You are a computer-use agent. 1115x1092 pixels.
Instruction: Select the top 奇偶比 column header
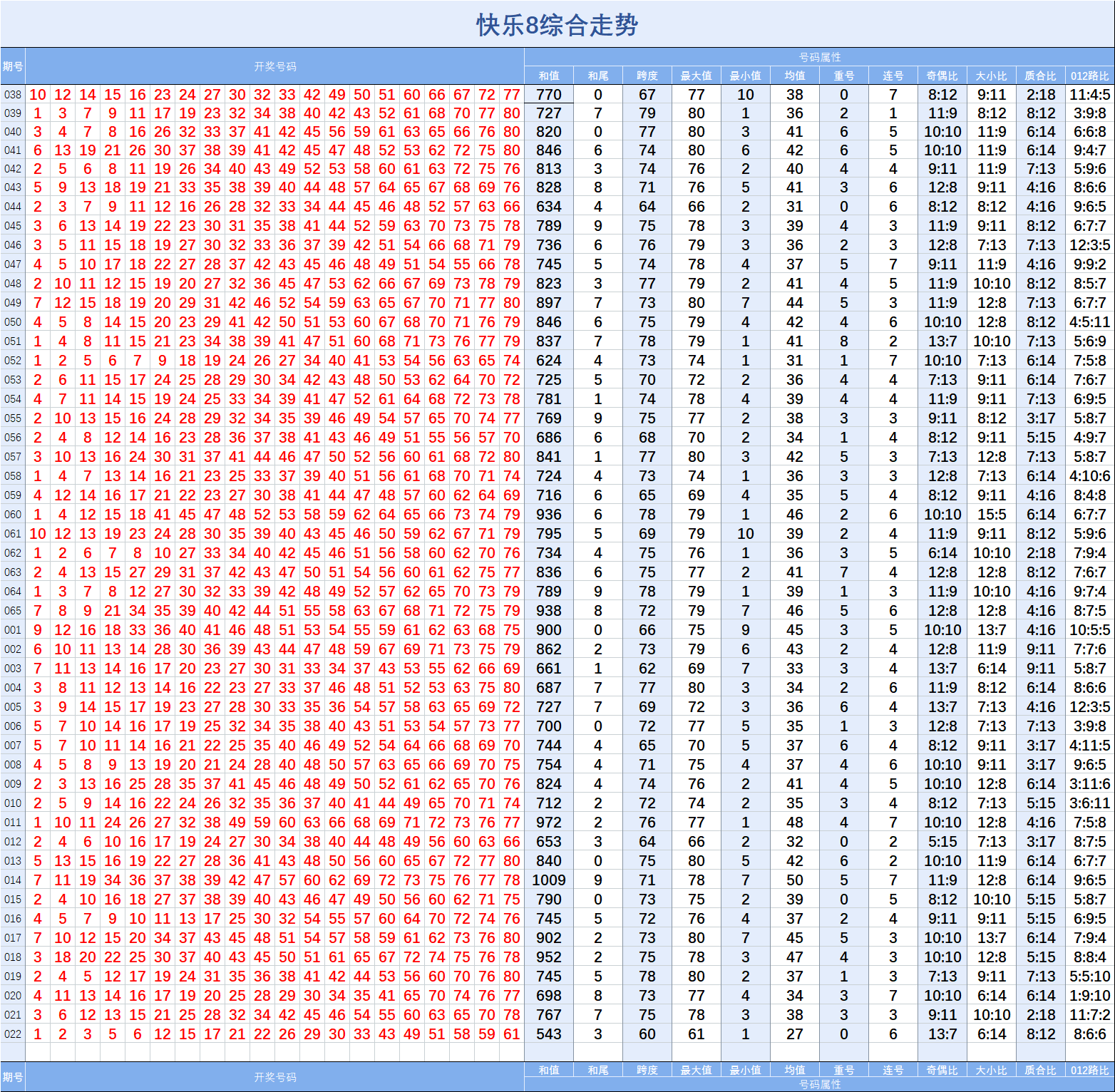(x=942, y=76)
